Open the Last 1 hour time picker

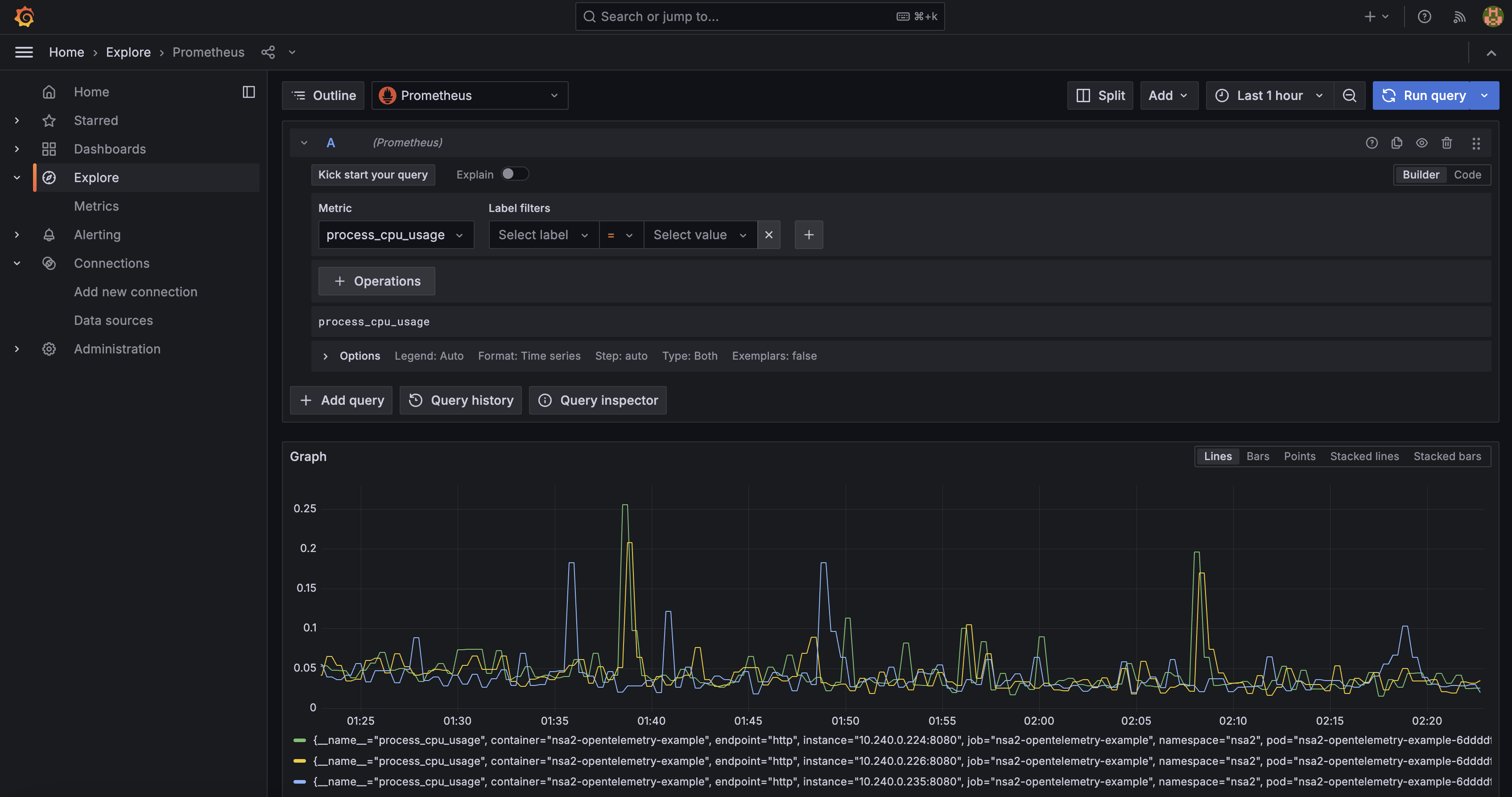[x=1269, y=95]
